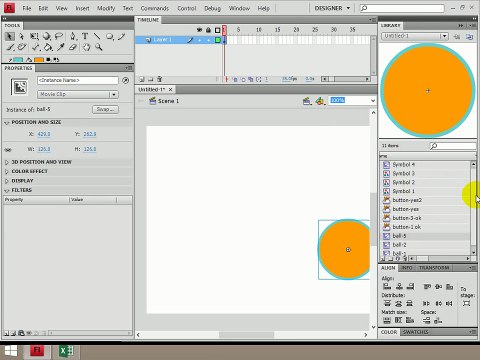Switch to the Swatches tab

click(415, 332)
